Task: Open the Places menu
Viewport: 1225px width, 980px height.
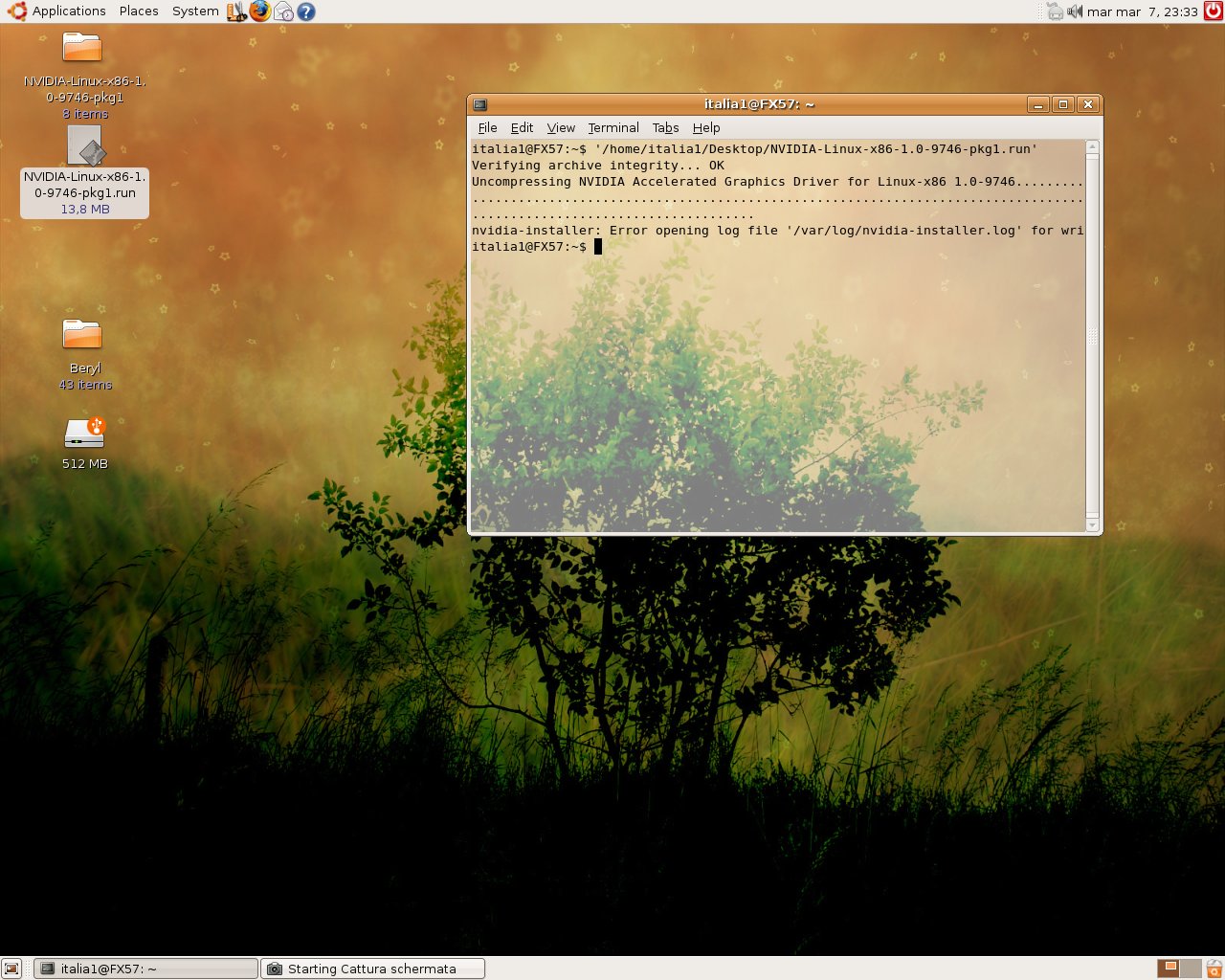Action: (139, 11)
